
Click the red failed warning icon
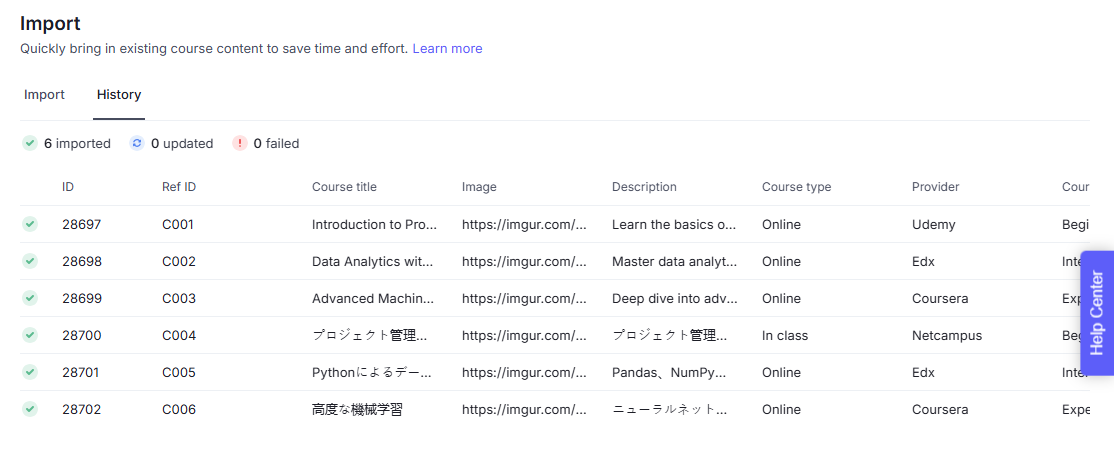(x=239, y=143)
